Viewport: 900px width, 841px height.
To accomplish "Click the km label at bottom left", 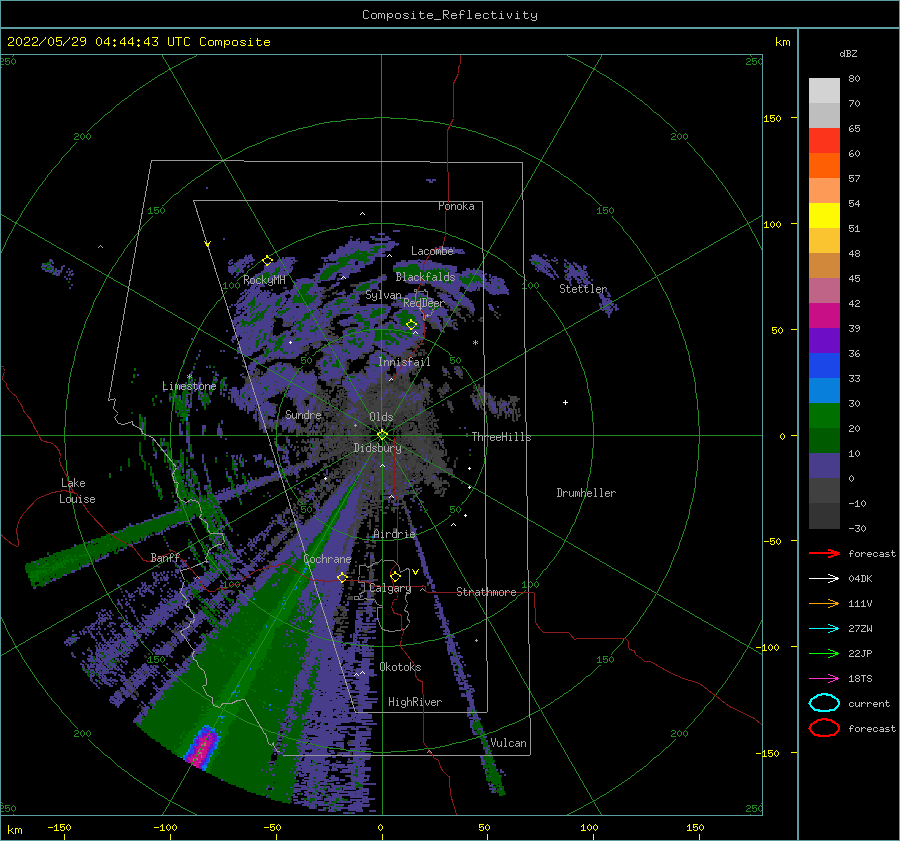I will 14,830.
